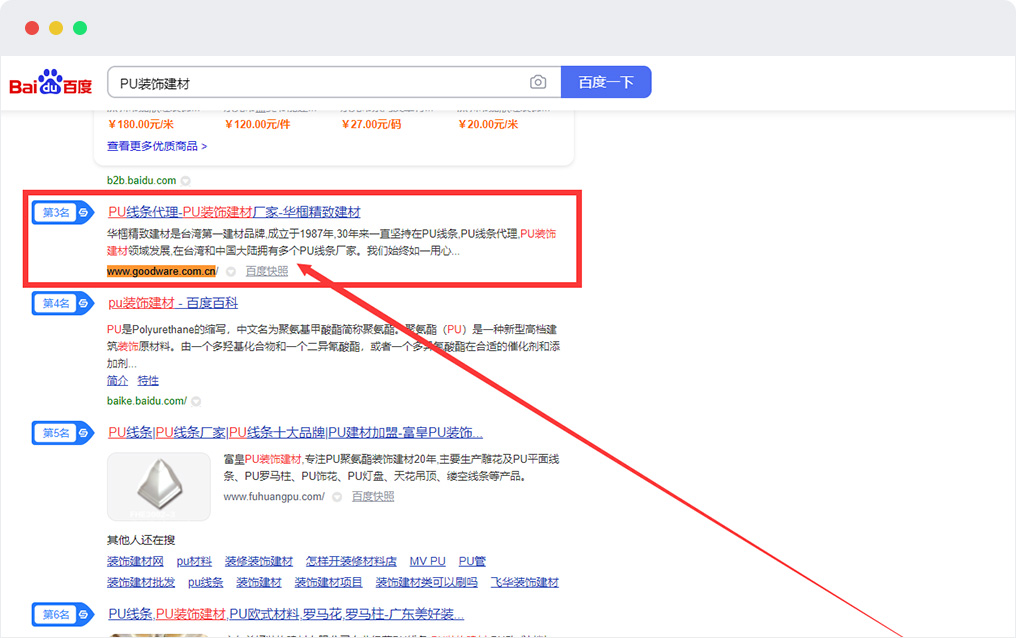Image resolution: width=1016 pixels, height=638 pixels.
Task: Click the 第5名 rank label
Action: [x=56, y=433]
